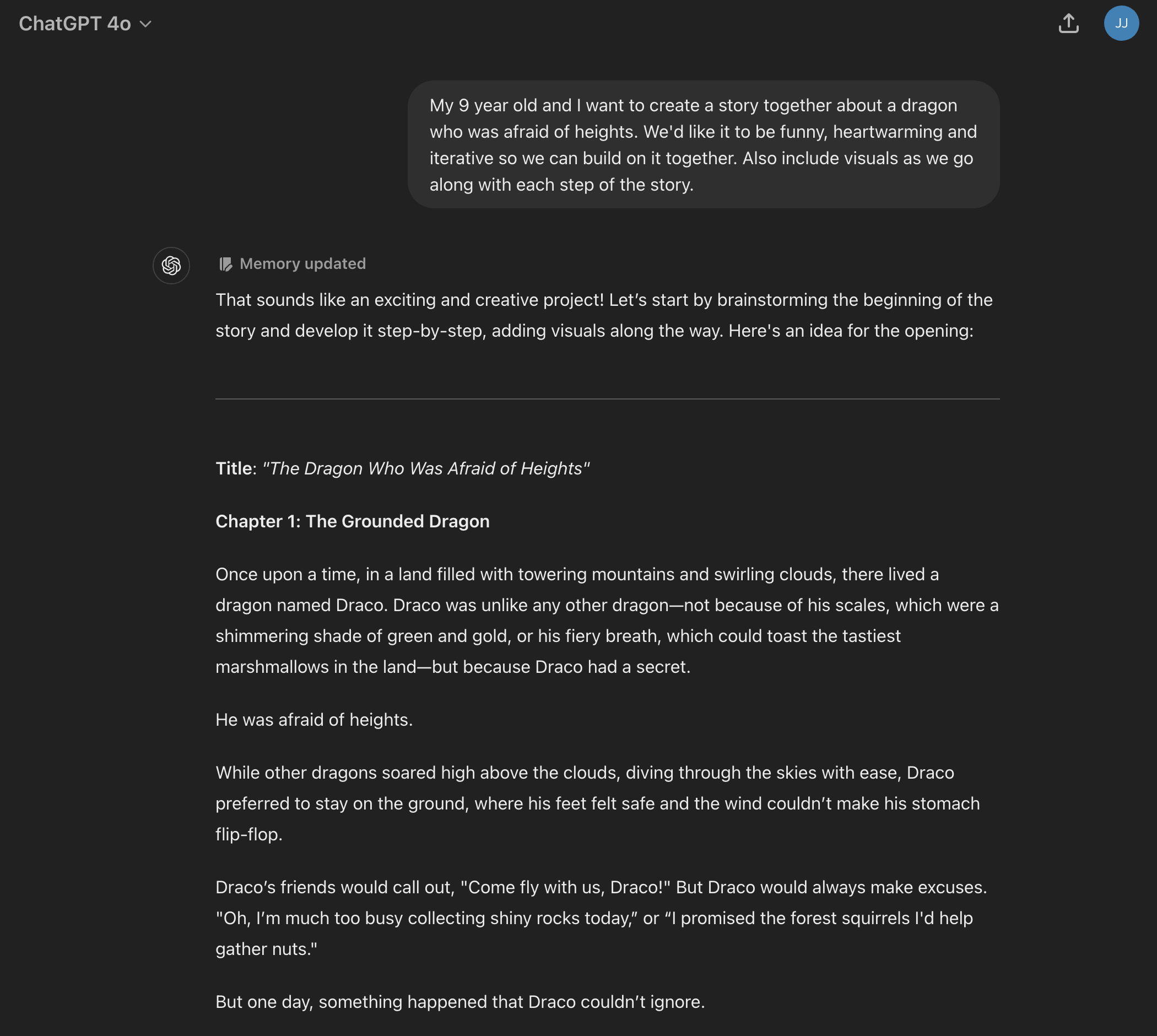1157x1036 pixels.
Task: Click the line starting But one day
Action: 460,1002
